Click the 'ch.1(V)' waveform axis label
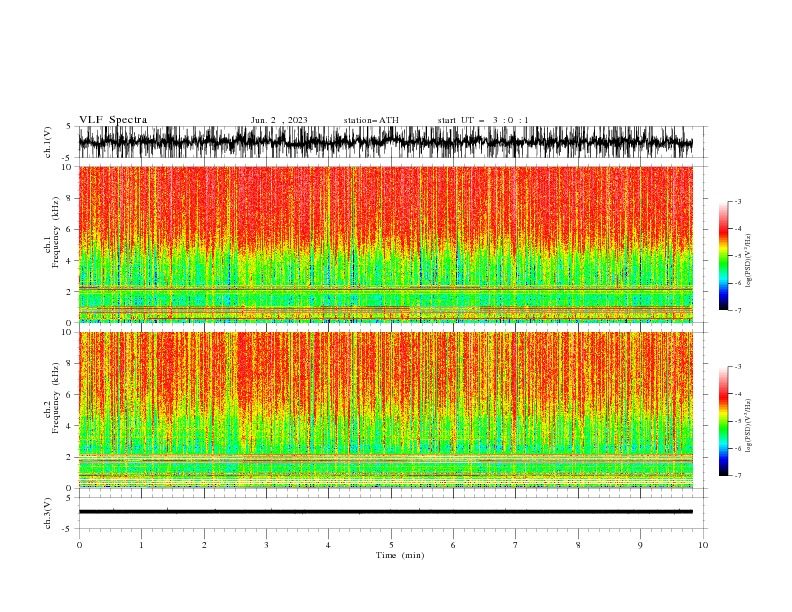The width and height of the screenshot is (792, 612). pos(48,142)
